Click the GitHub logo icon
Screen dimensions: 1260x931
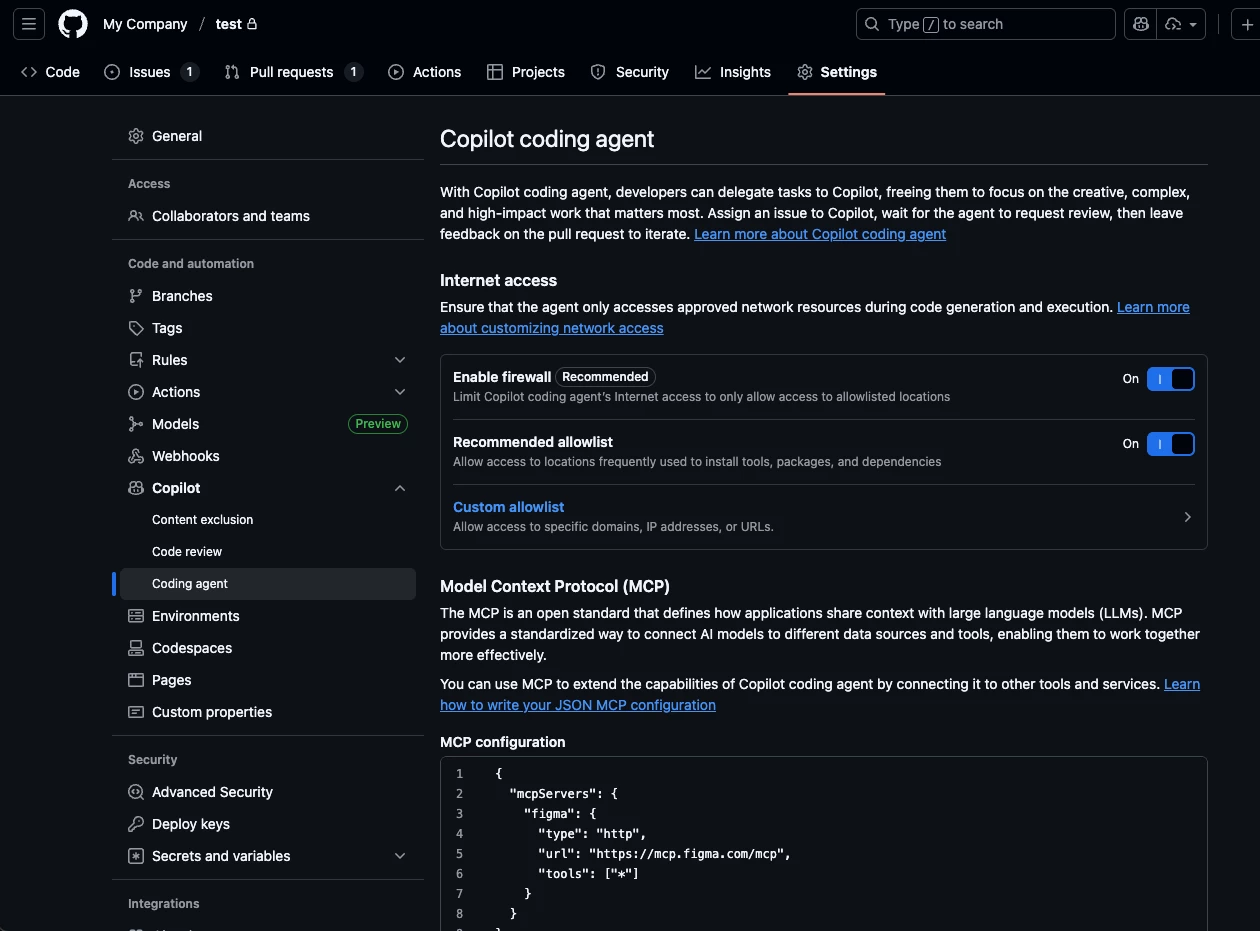[x=73, y=24]
